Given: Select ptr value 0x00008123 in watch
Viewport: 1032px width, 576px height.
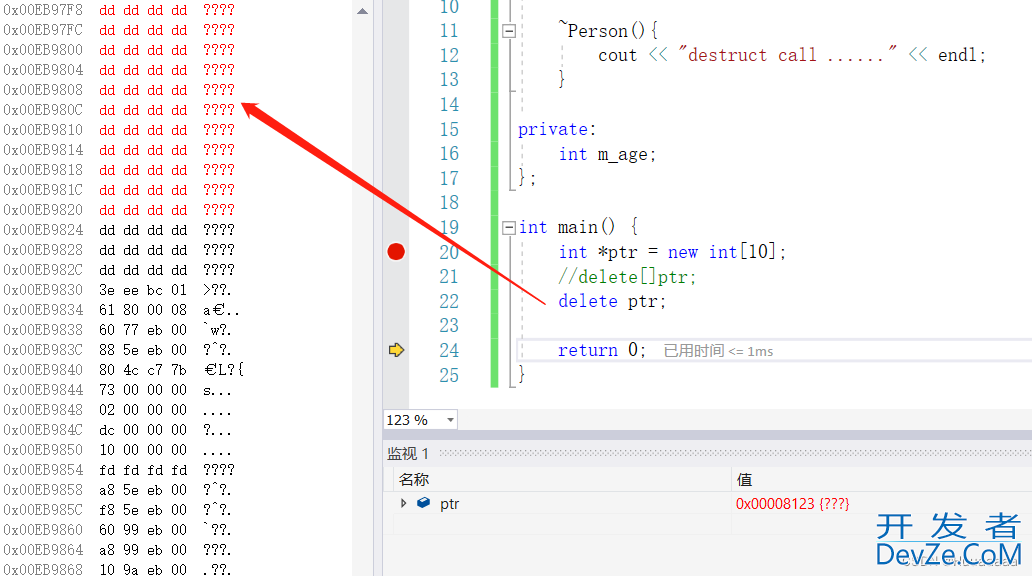Looking at the screenshot, I should click(x=792, y=504).
